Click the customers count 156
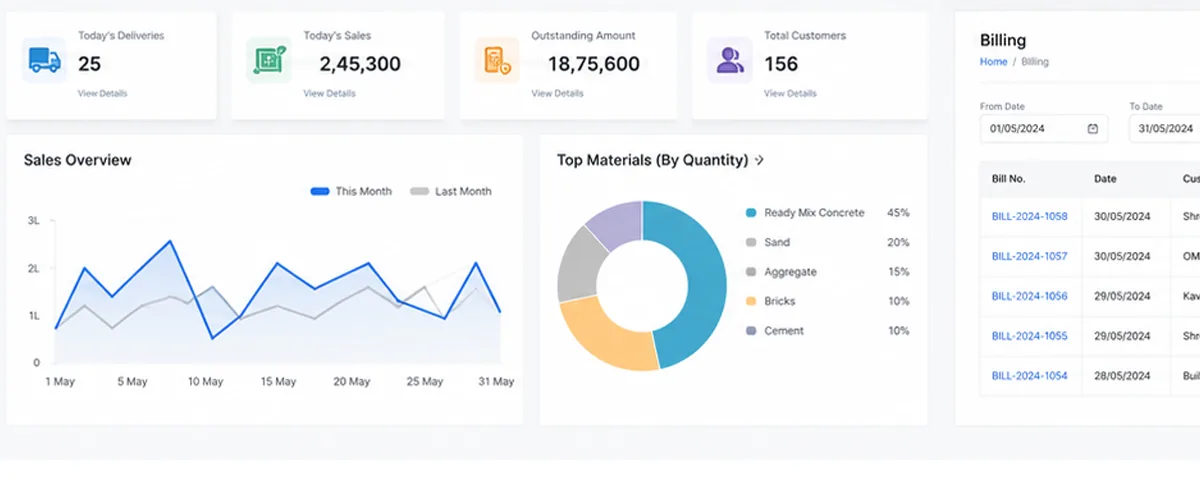Screen dimensions: 1200x500 [x=781, y=64]
